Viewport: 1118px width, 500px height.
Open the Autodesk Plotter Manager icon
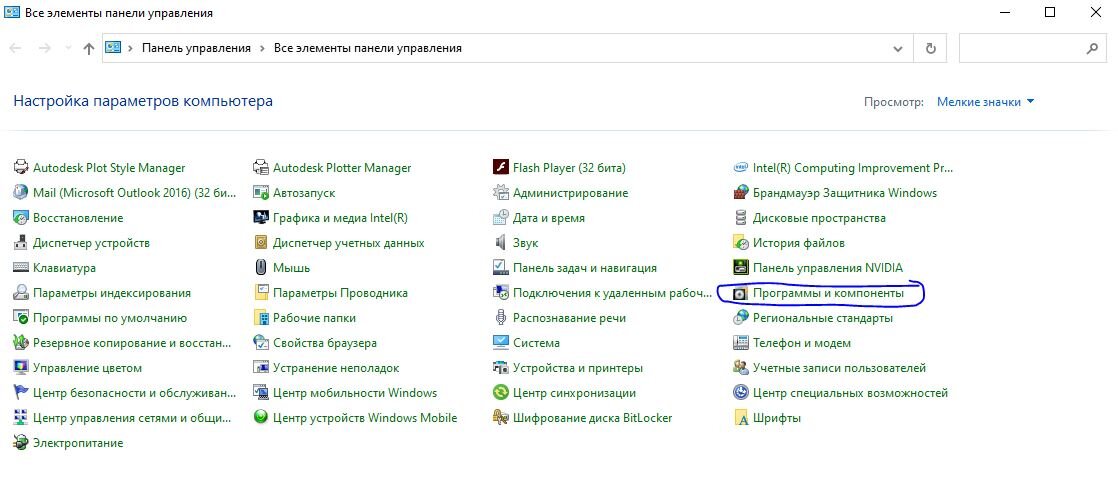pos(261,168)
